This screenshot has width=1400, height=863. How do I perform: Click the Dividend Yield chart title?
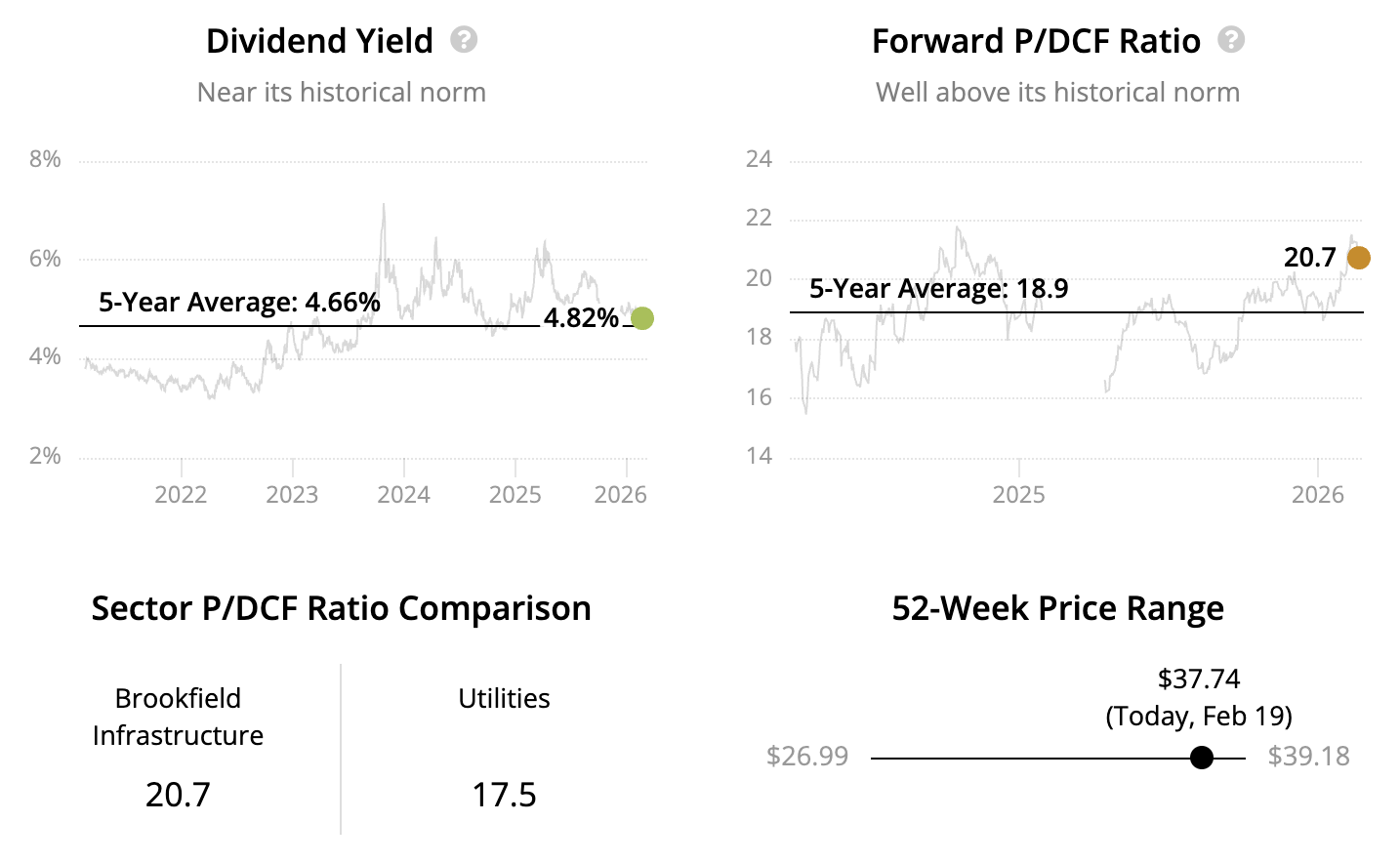point(319,41)
